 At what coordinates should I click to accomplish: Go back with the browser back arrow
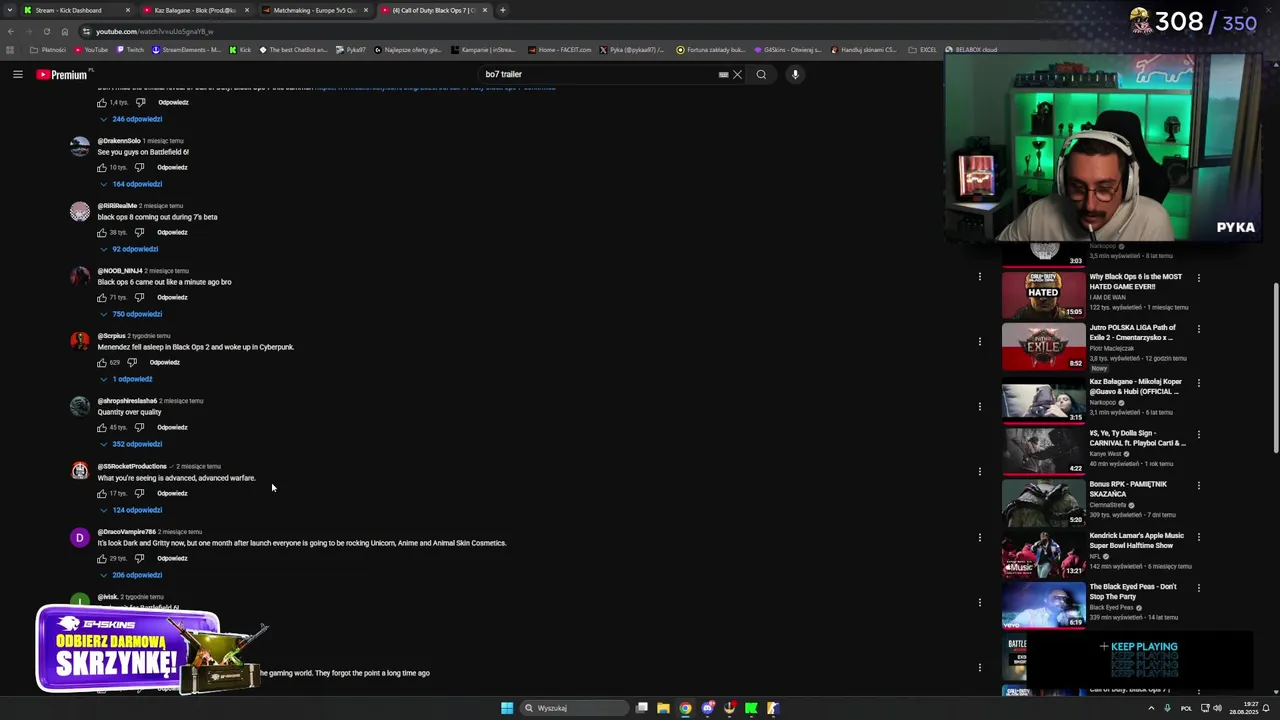(11, 31)
